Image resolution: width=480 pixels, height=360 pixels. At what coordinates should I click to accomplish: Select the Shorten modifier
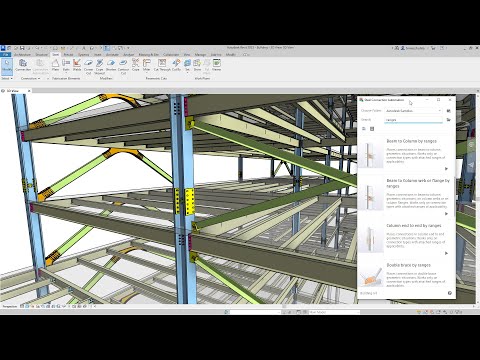111,65
